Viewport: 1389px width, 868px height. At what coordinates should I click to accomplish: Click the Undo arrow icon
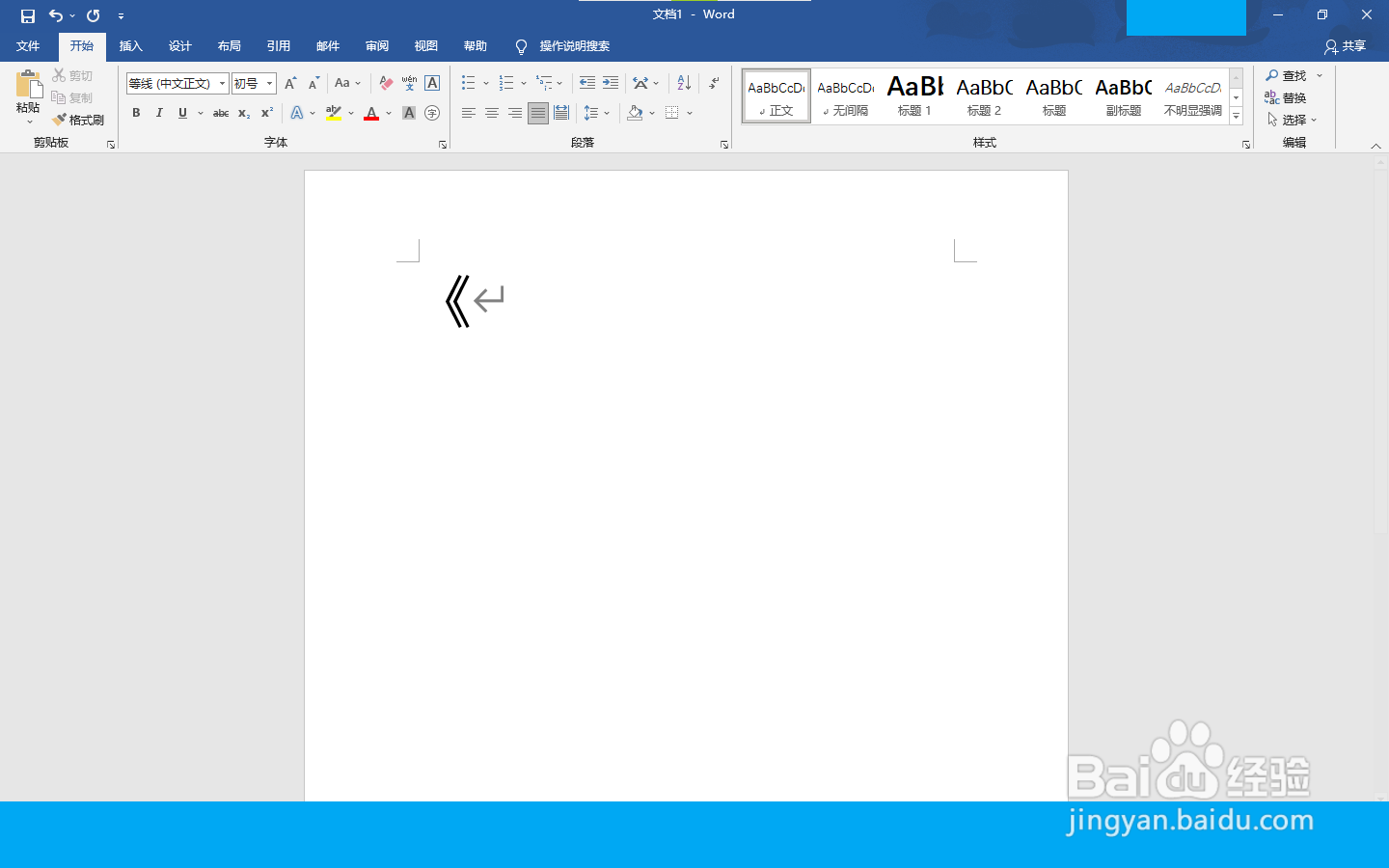[x=56, y=15]
